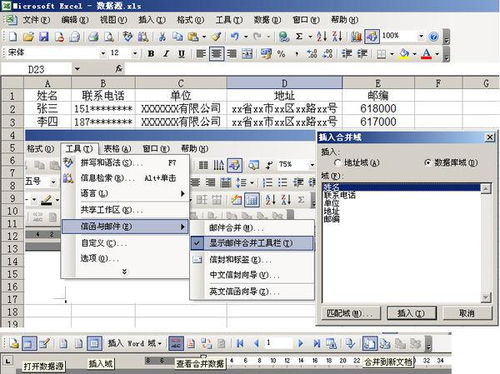Click the Excel Help question mark icon
Viewport: 500px width, 374px height.
(x=433, y=36)
